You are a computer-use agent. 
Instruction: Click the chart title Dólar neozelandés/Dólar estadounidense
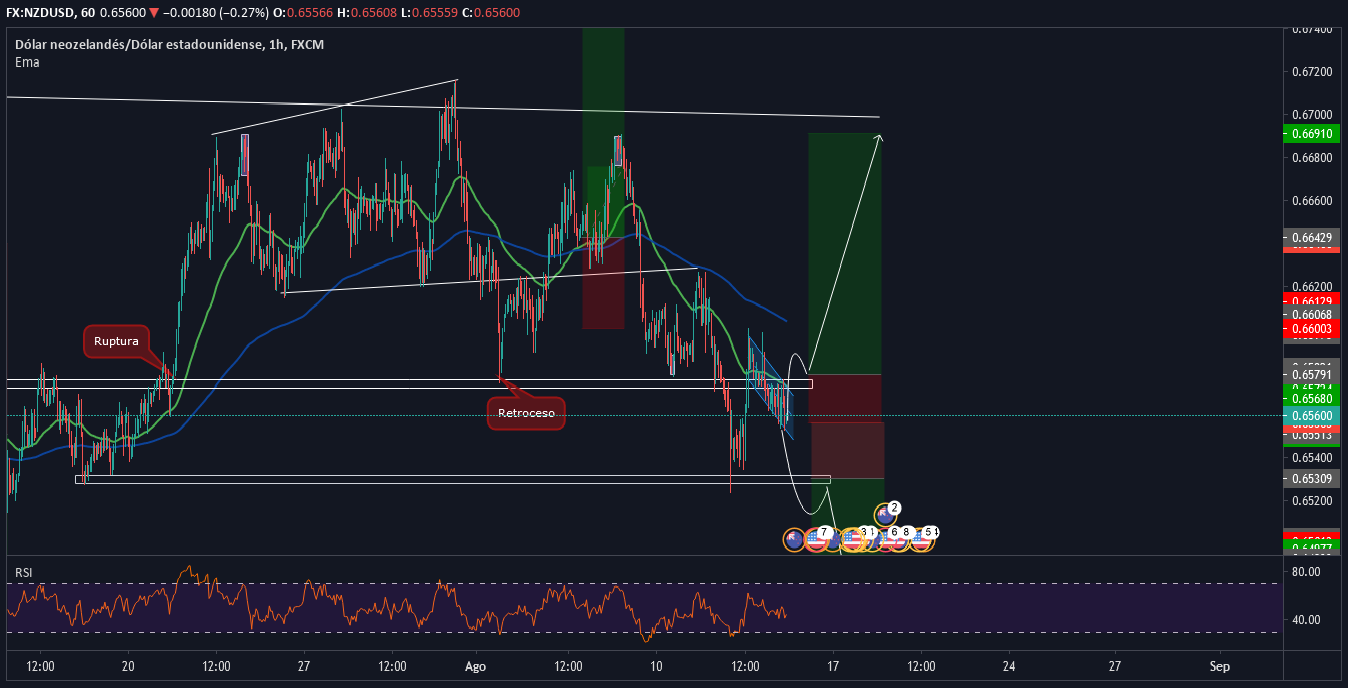pos(138,44)
